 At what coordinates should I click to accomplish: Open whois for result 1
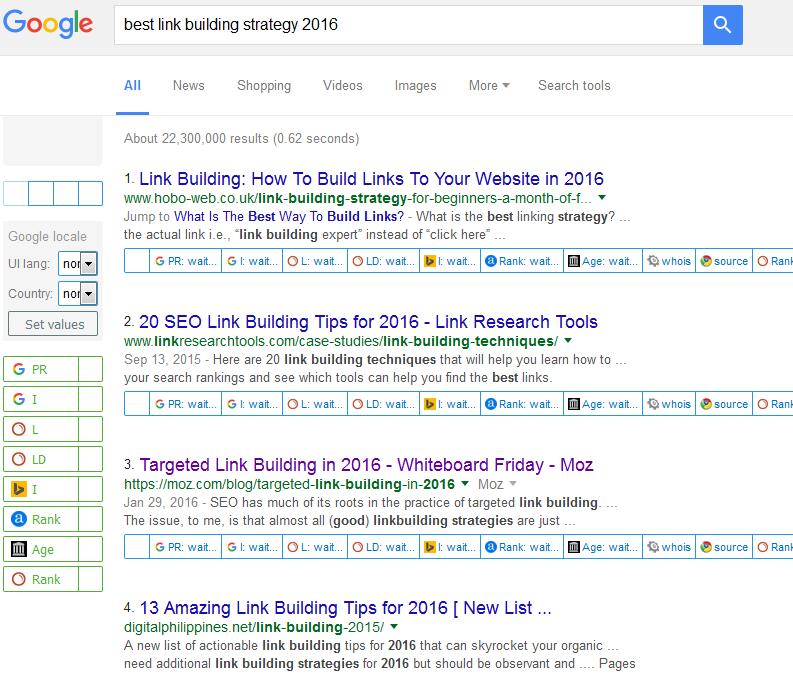point(669,261)
